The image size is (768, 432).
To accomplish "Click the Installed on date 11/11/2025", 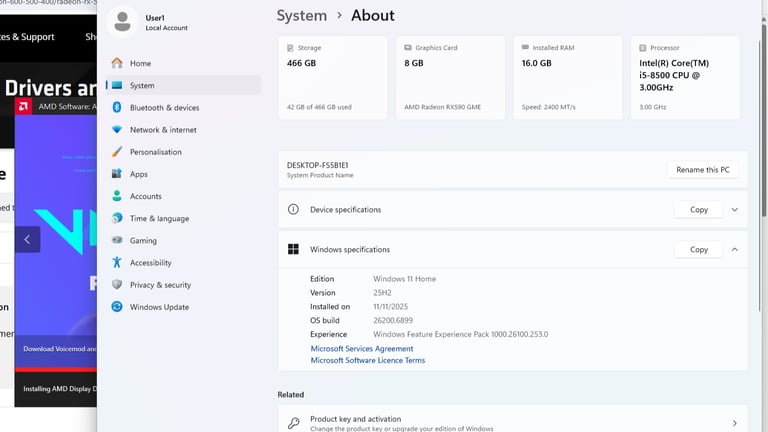I will click(390, 307).
